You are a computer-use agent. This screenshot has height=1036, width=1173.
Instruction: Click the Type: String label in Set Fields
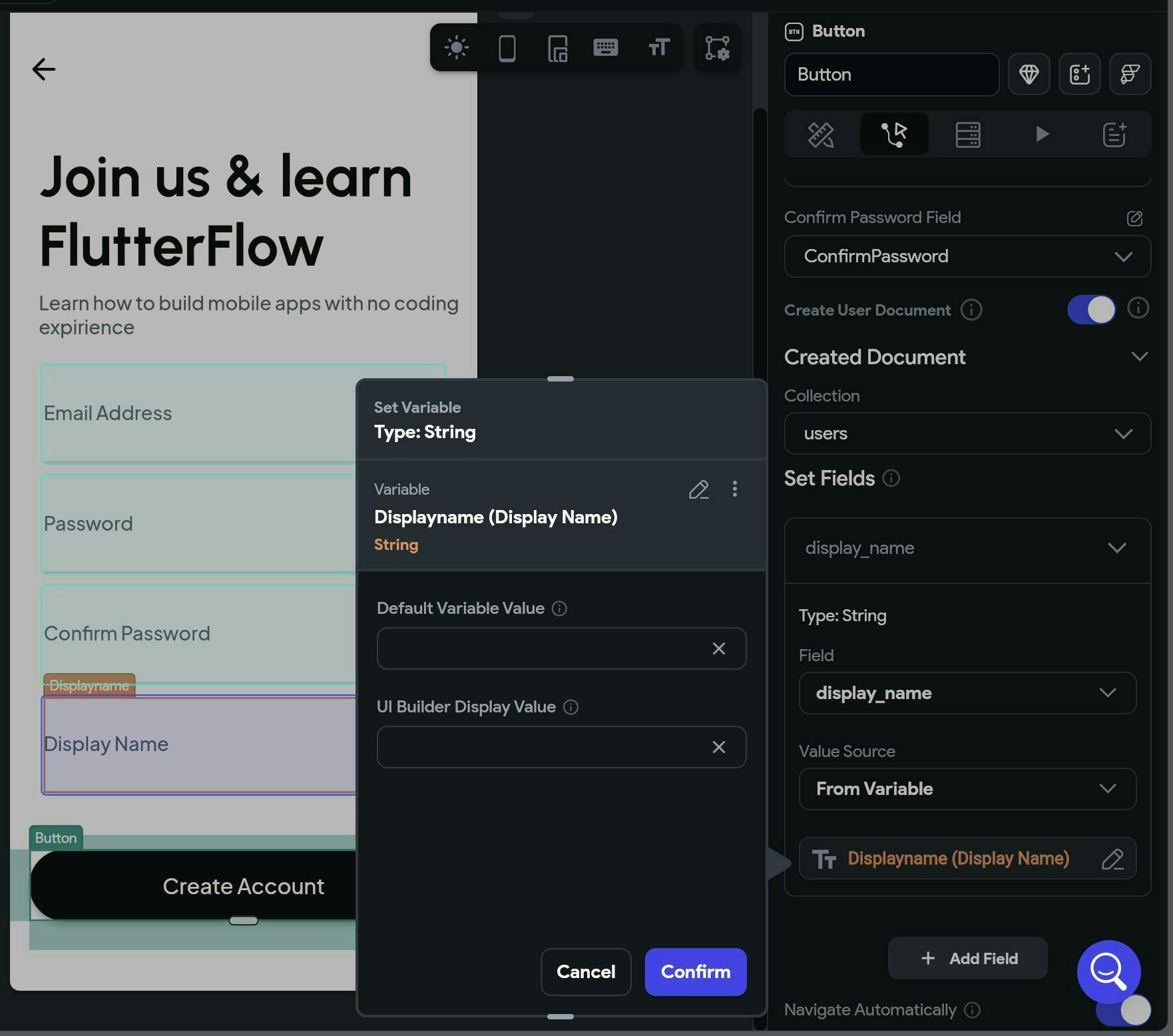pos(843,615)
